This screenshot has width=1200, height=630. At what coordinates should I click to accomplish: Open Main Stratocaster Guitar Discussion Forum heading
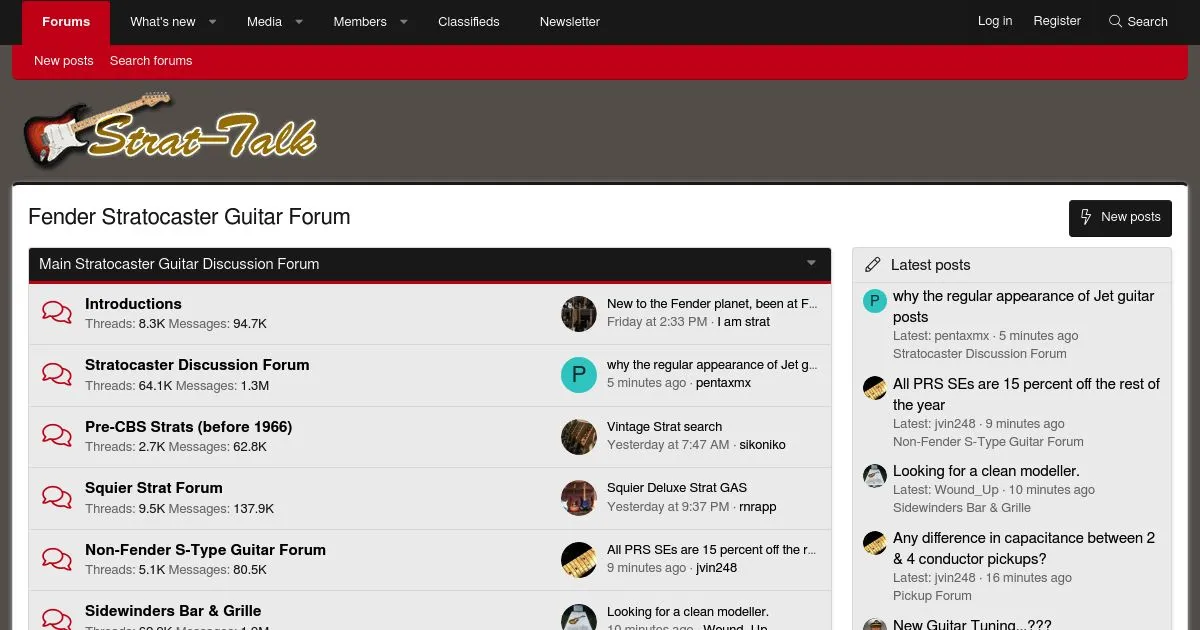point(179,264)
